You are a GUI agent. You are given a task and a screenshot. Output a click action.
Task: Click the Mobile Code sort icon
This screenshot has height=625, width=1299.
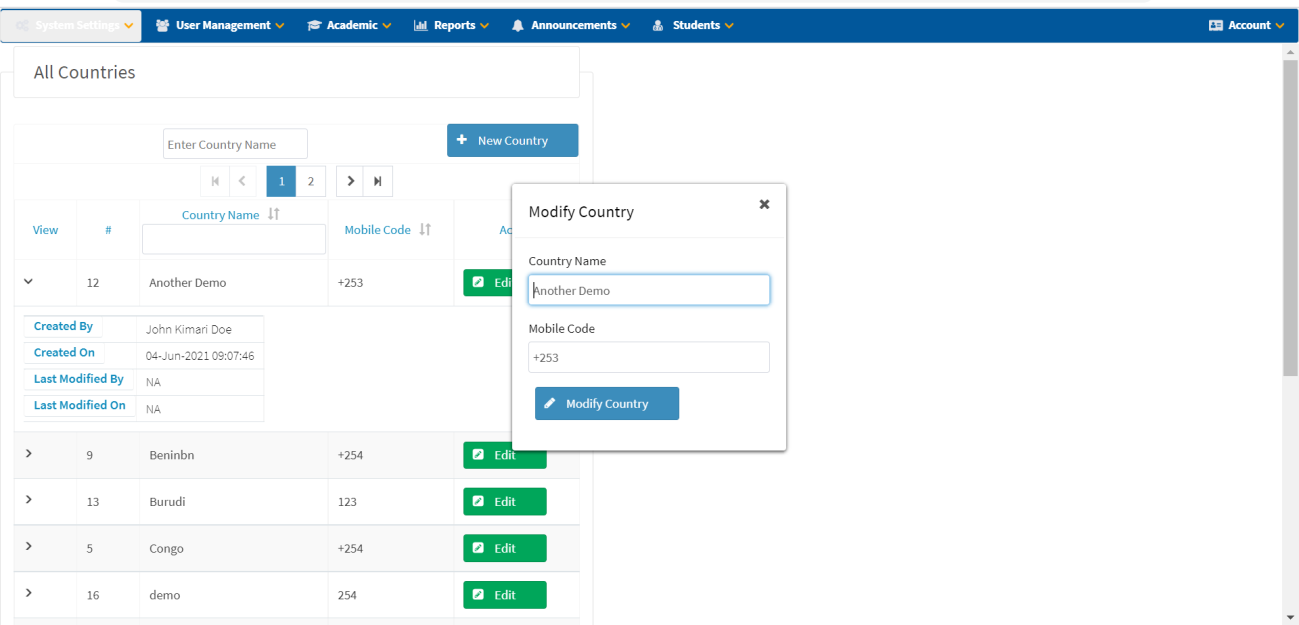[x=425, y=230]
